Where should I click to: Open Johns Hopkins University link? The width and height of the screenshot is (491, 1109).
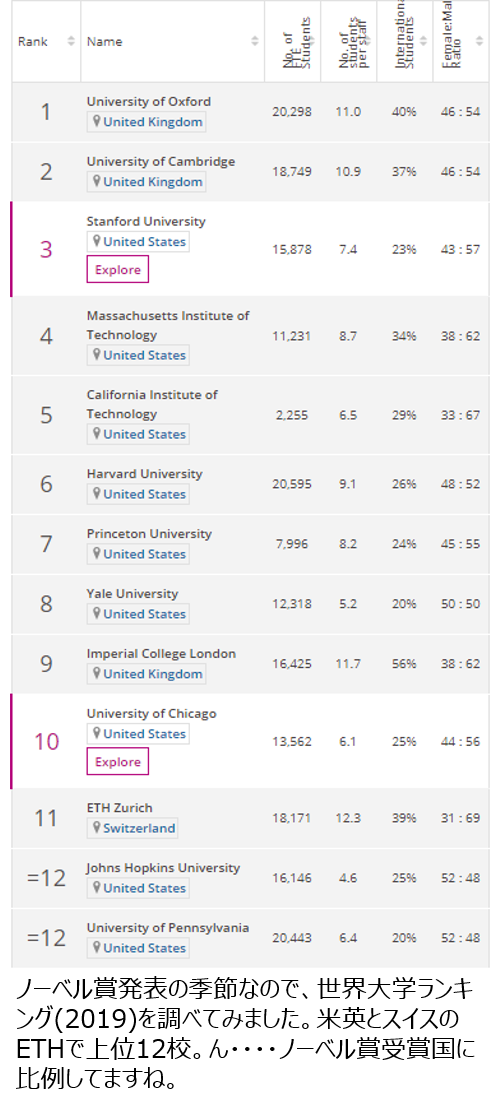coord(163,868)
